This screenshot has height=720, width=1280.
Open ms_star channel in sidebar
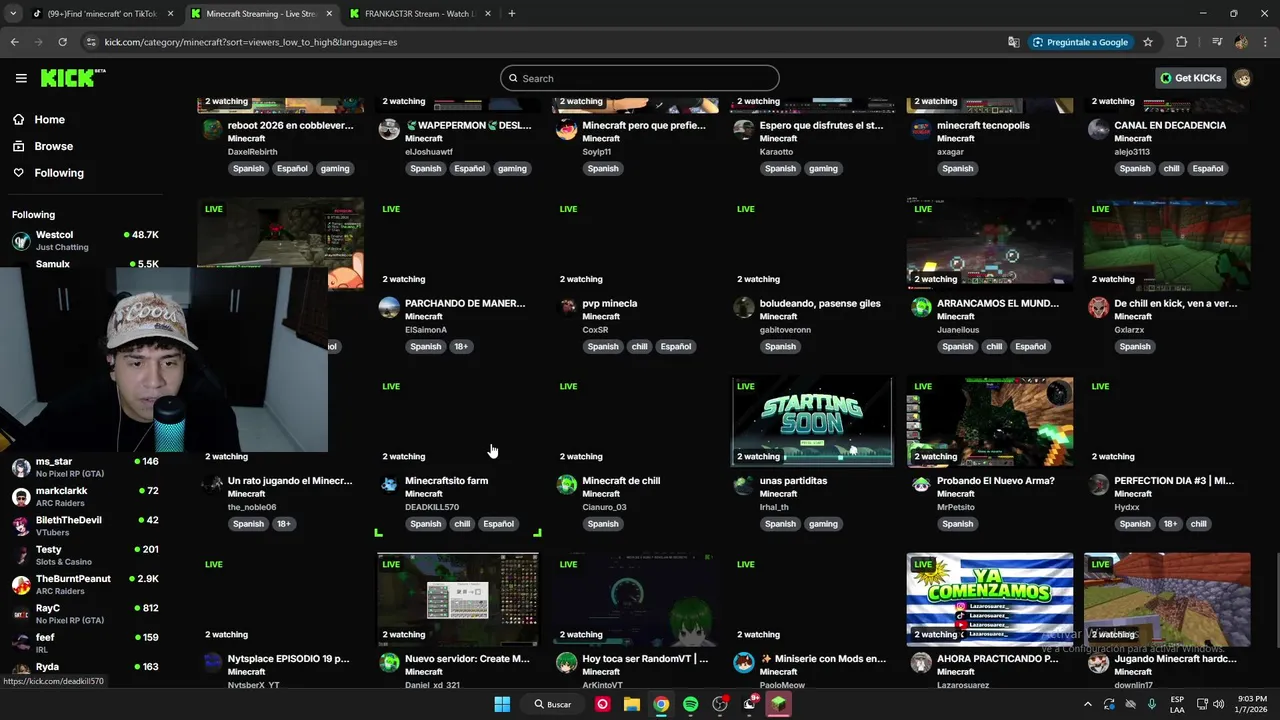[85, 467]
